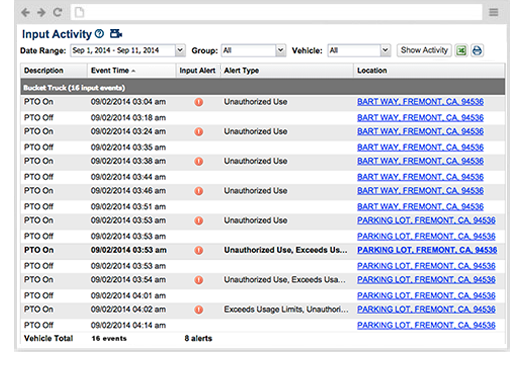The image size is (524, 368).
Task: Sort by the Description column header
Action: 54,71
